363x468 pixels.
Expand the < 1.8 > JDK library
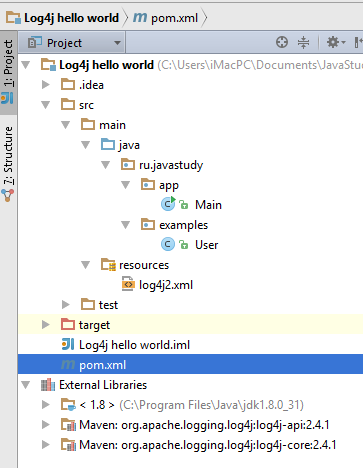coord(46,405)
